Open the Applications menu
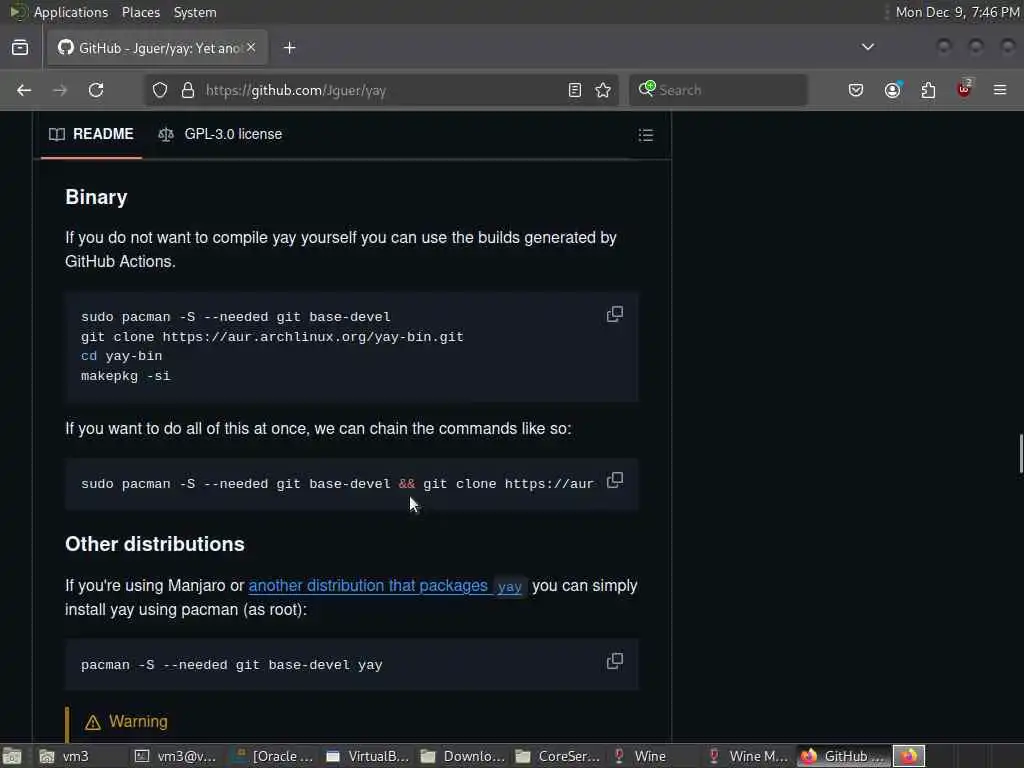The image size is (1024, 768). pos(71,12)
